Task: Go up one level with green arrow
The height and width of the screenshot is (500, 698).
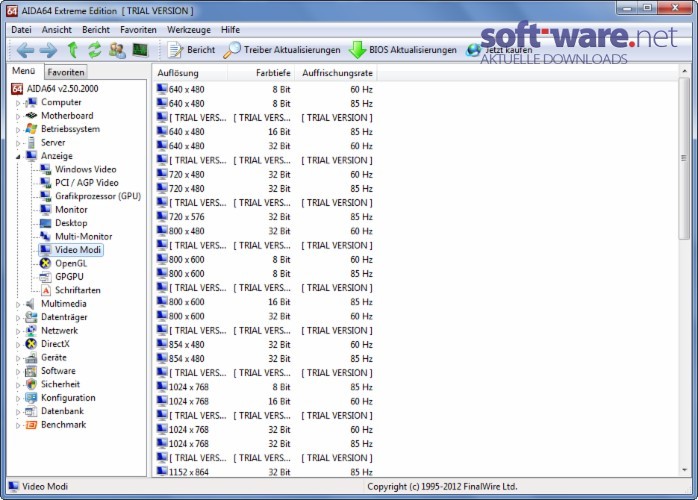Action: [73, 50]
